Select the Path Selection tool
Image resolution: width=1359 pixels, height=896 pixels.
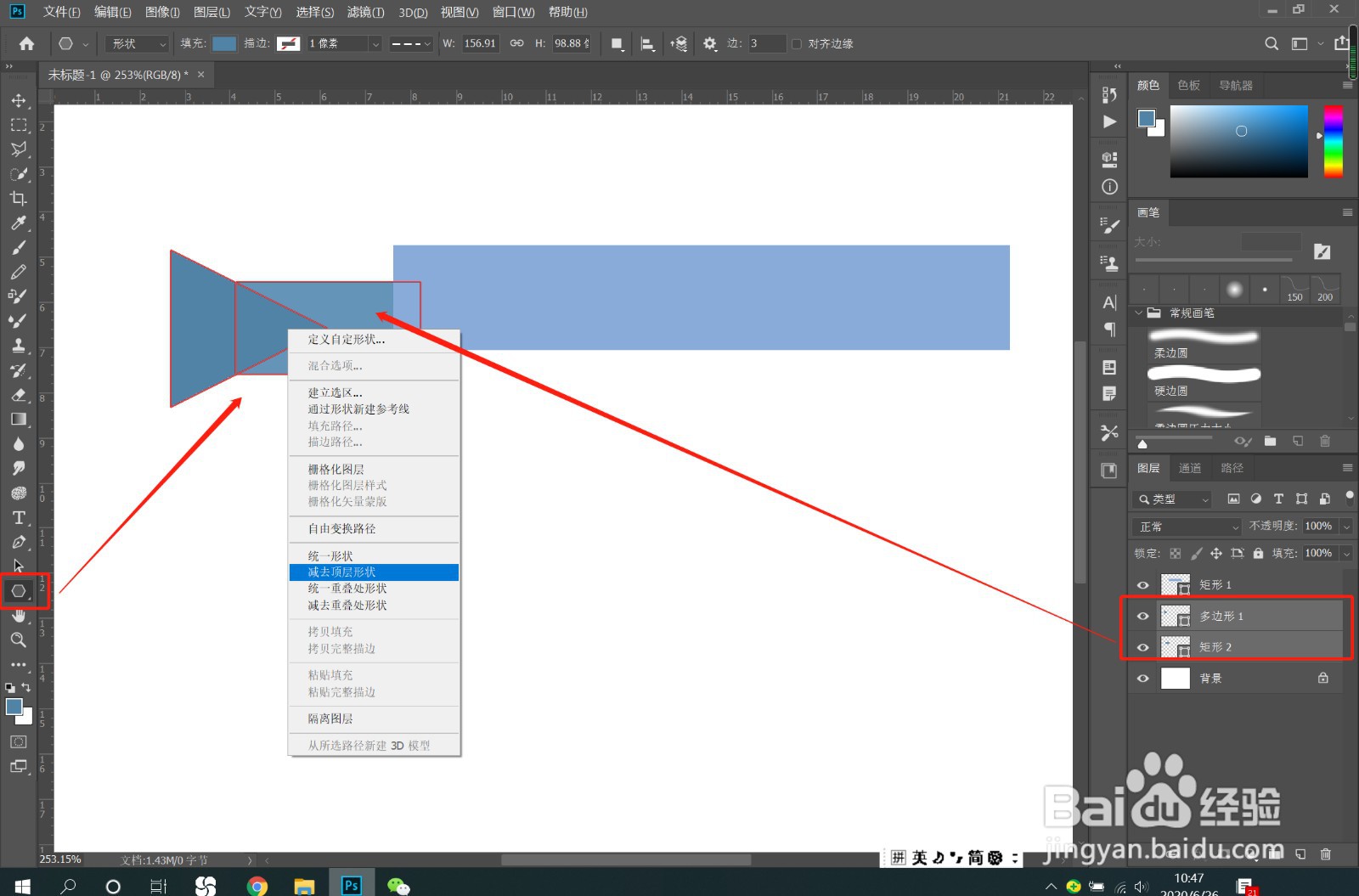coord(18,566)
